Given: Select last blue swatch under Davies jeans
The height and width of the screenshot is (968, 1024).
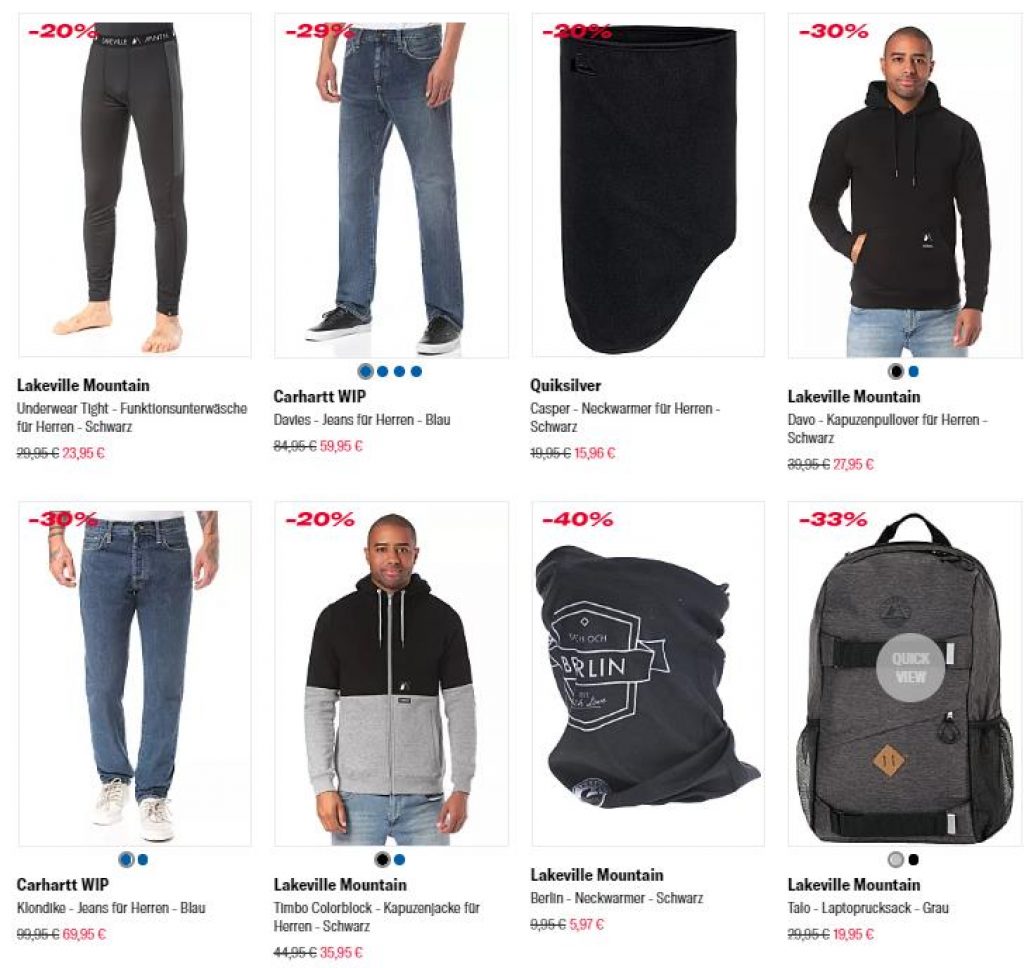Looking at the screenshot, I should point(416,372).
